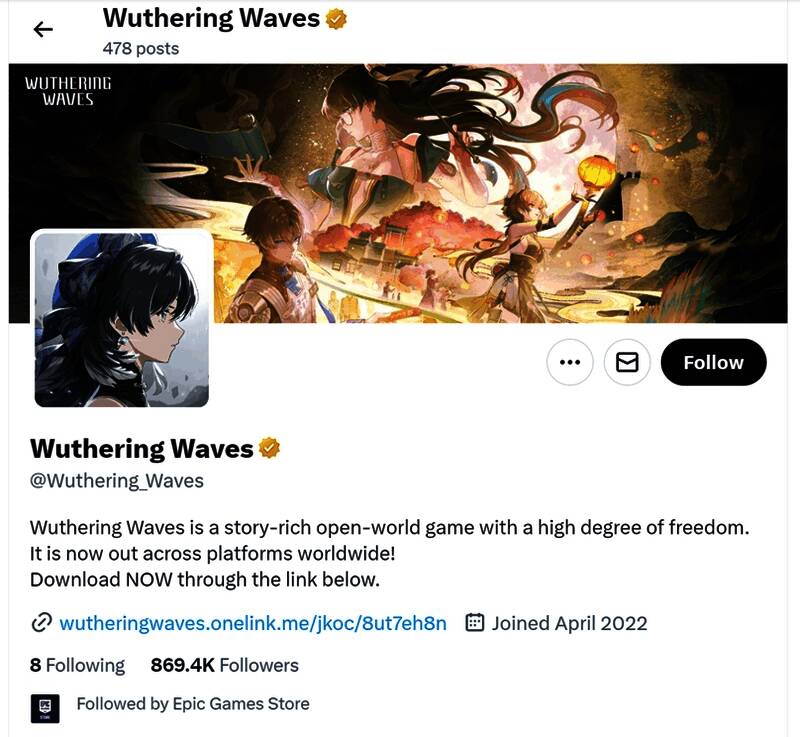Click the Wuthering Waves logo in the banner
The image size is (800, 737).
tap(68, 91)
